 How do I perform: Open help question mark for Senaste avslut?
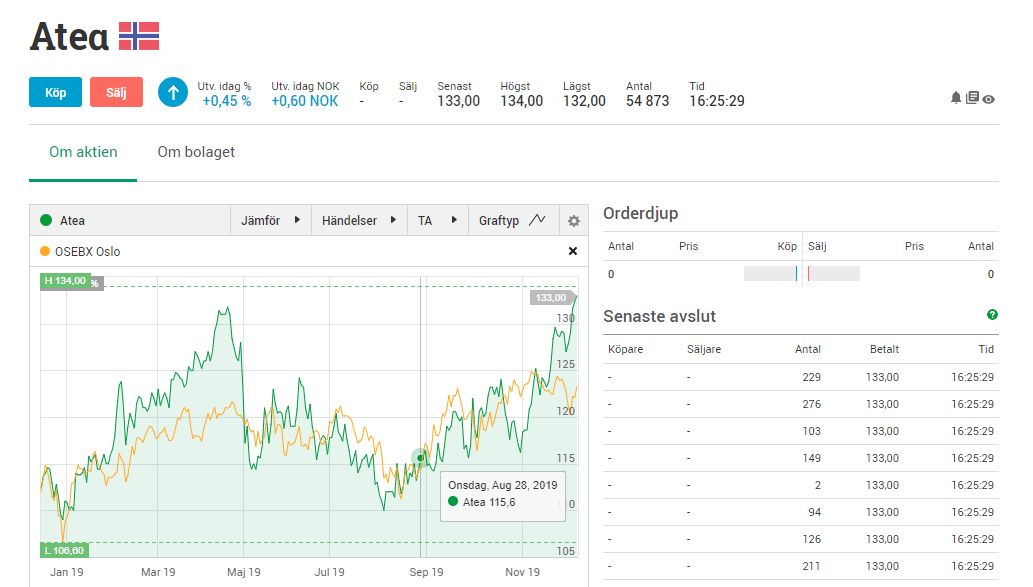(x=992, y=315)
